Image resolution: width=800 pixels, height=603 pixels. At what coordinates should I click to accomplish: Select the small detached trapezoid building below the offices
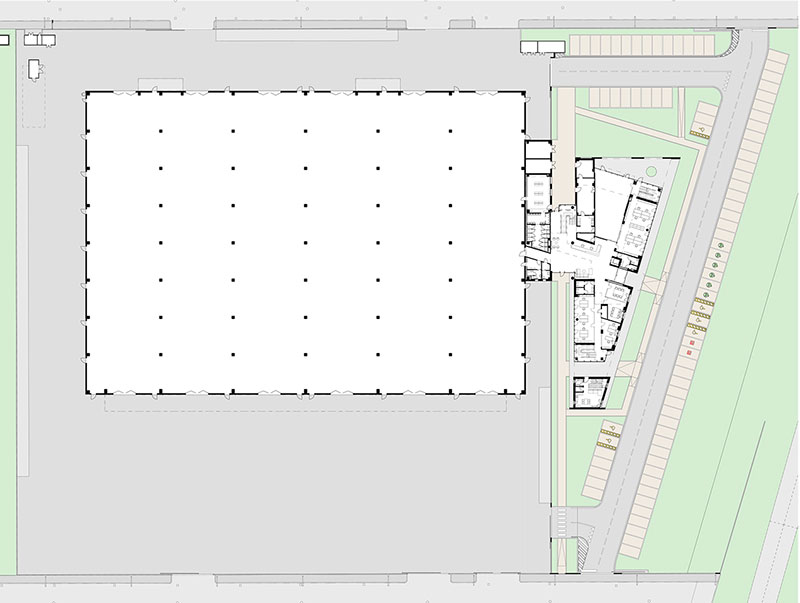589,392
